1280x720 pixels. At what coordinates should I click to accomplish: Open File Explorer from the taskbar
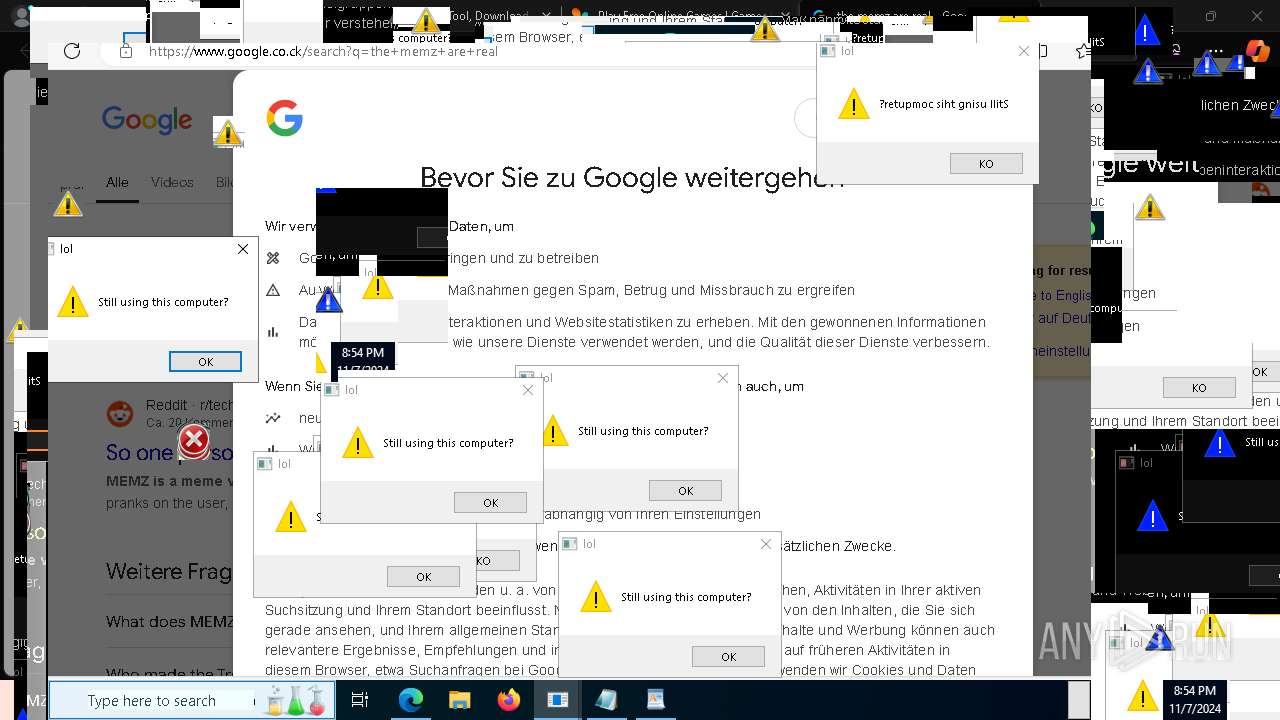[x=459, y=700]
